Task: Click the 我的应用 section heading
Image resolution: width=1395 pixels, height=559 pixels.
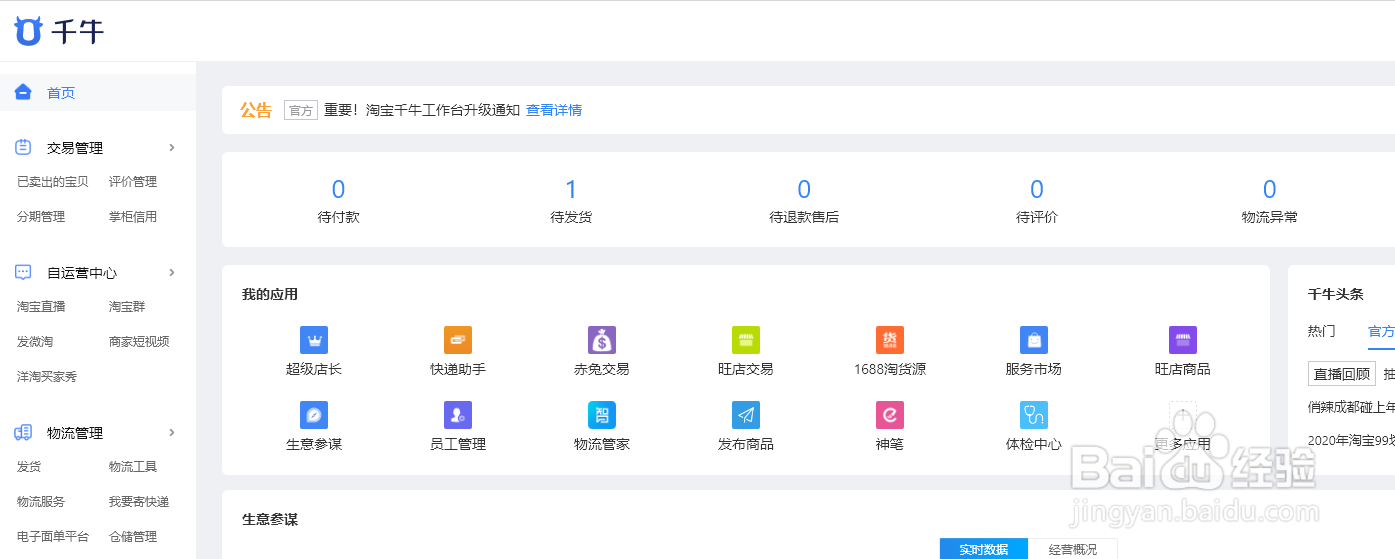Action: (x=270, y=294)
